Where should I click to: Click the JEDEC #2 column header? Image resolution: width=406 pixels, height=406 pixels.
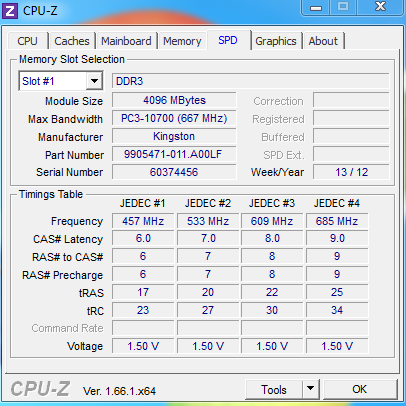[x=208, y=203]
